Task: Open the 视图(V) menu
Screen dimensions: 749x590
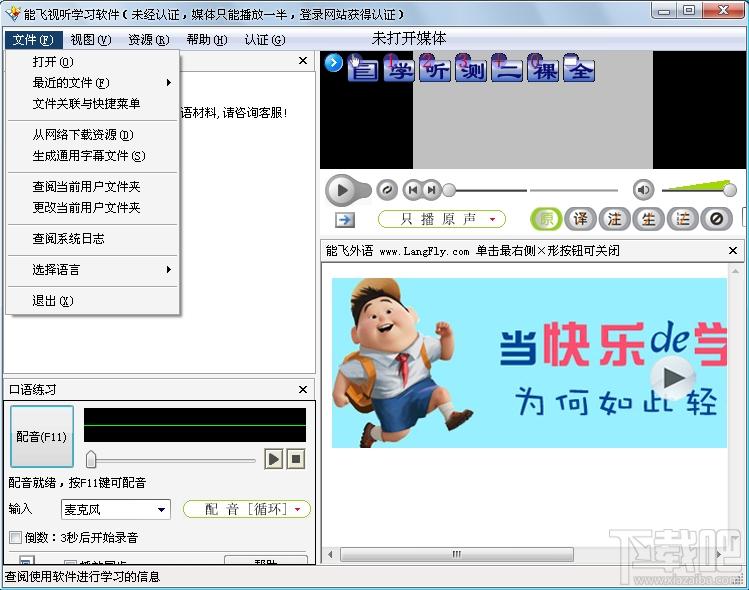Action: tap(91, 40)
